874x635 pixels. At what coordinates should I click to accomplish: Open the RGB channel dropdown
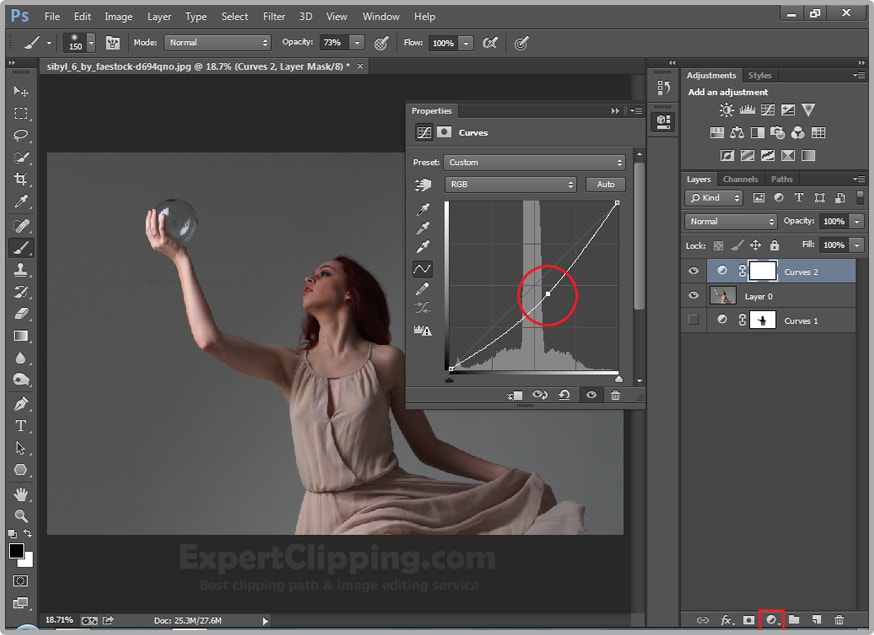click(510, 184)
